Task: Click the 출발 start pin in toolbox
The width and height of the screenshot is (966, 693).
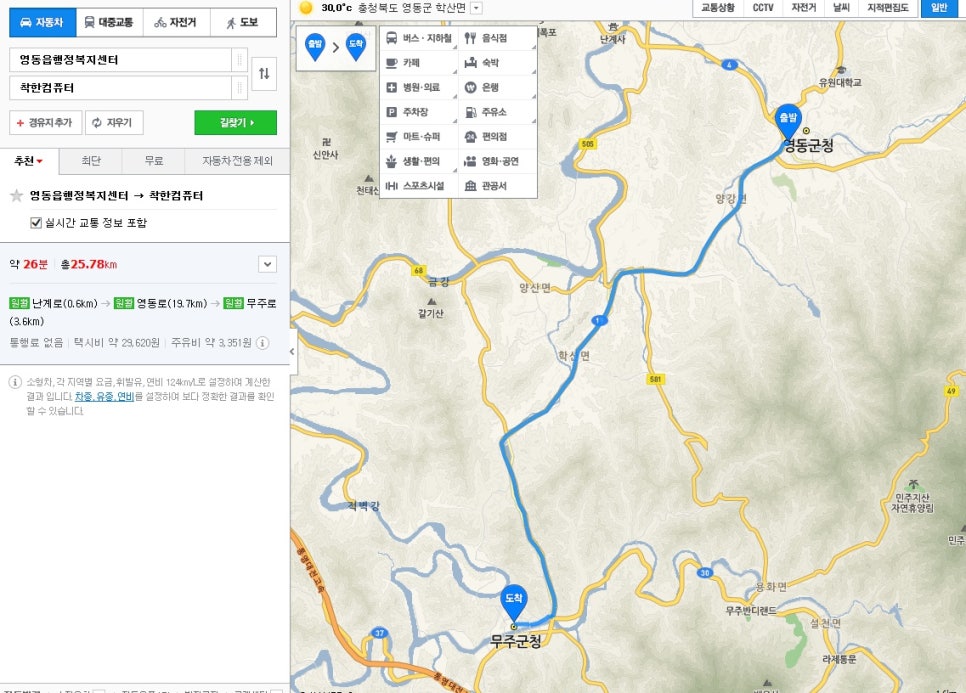Action: point(315,47)
